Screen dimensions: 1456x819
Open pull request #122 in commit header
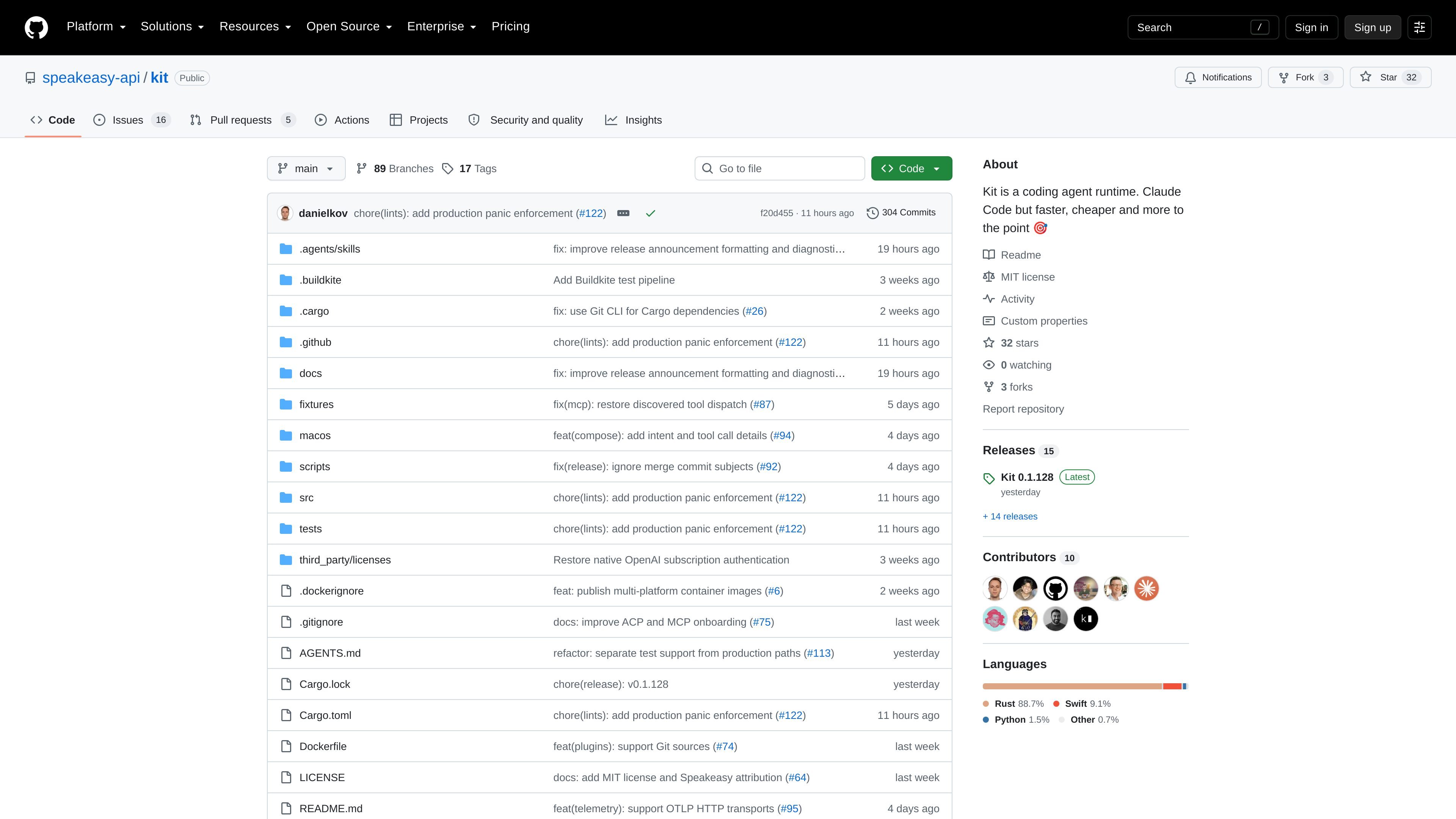pos(591,213)
